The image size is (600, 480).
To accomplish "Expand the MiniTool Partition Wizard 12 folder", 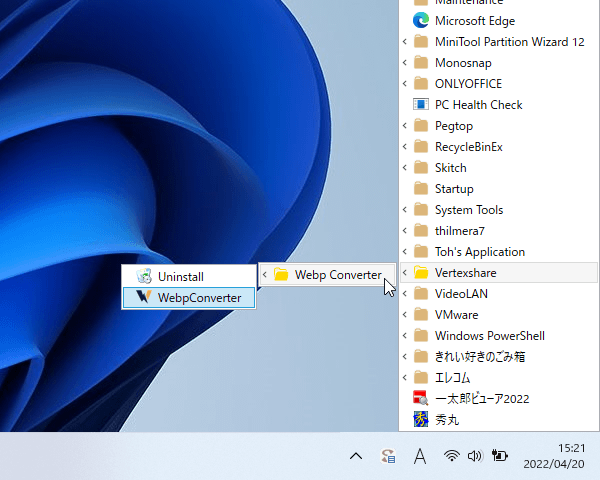I will pyautogui.click(x=509, y=42).
